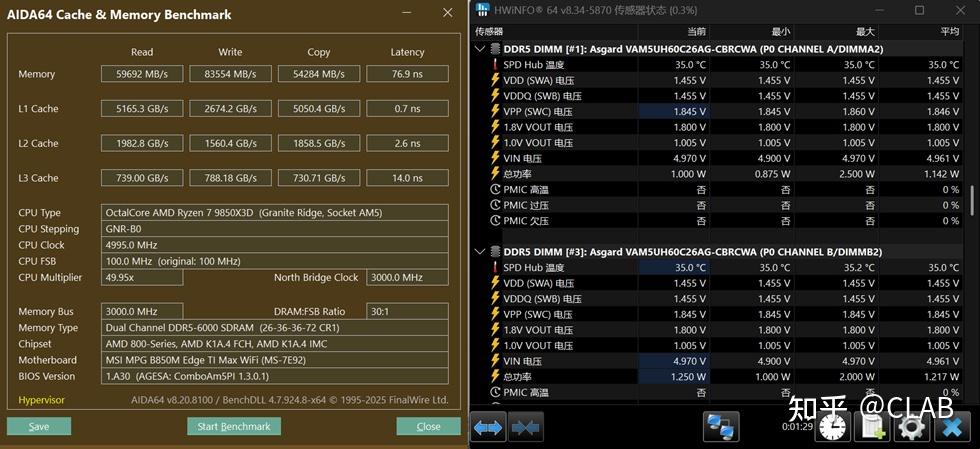Click the 35.2 °C maximum value of DIMM #3 SPD Hub
This screenshot has height=449, width=980.
[859, 268]
